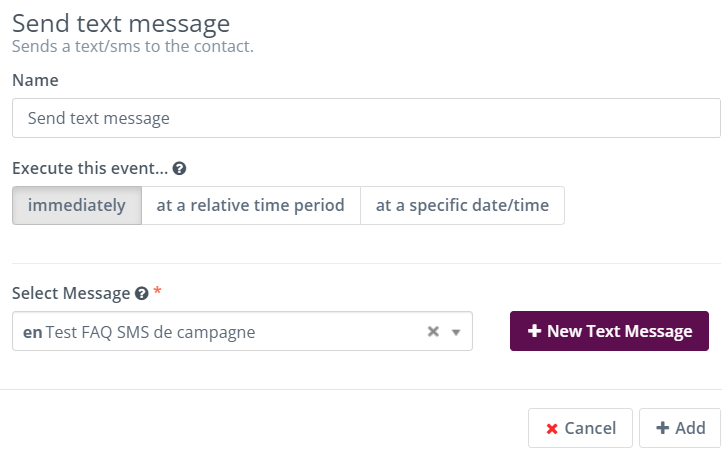
Task: Click the help icon beside Execute this event
Action: (179, 168)
